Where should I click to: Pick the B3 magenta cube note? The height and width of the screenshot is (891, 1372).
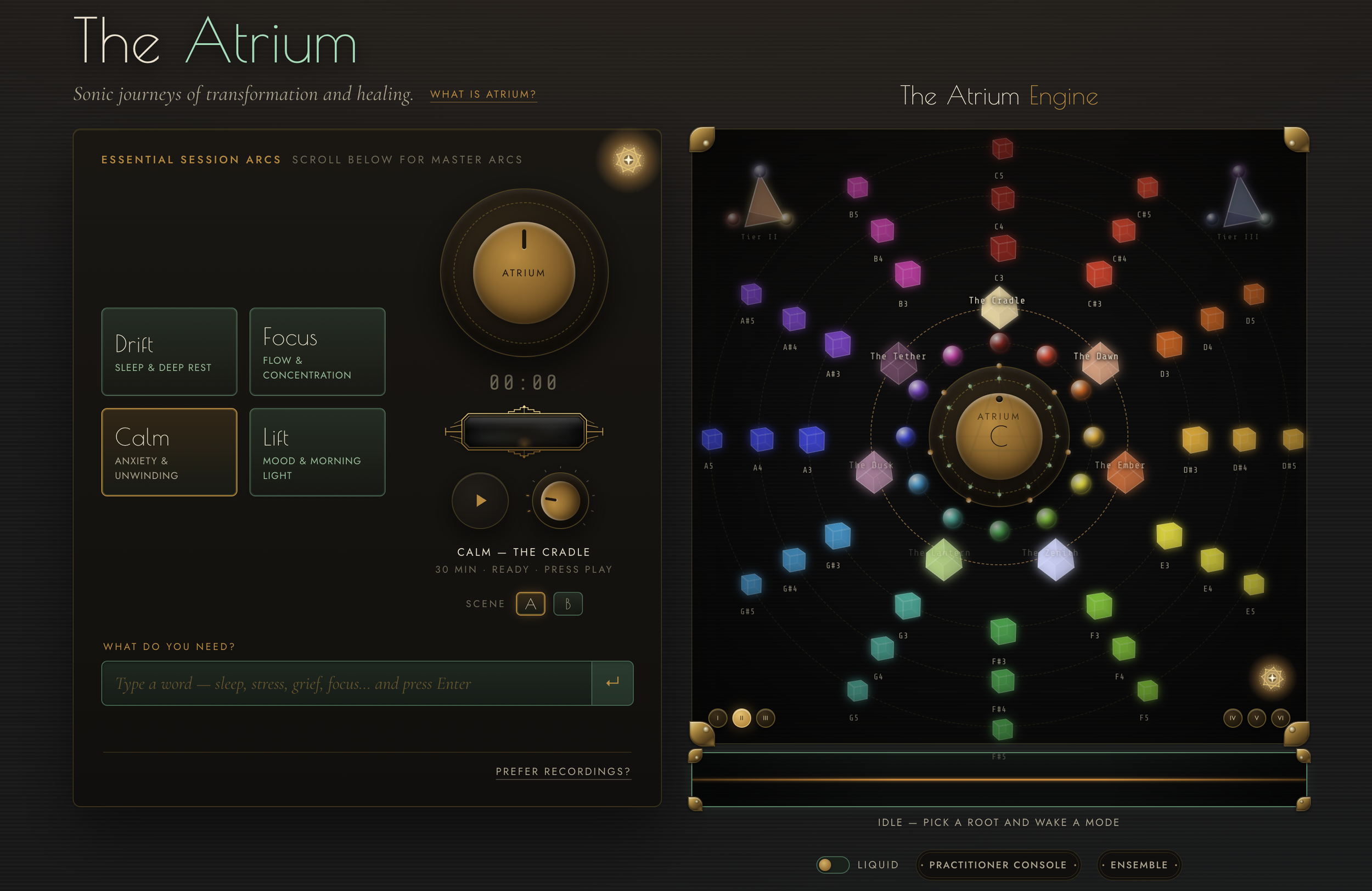907,274
